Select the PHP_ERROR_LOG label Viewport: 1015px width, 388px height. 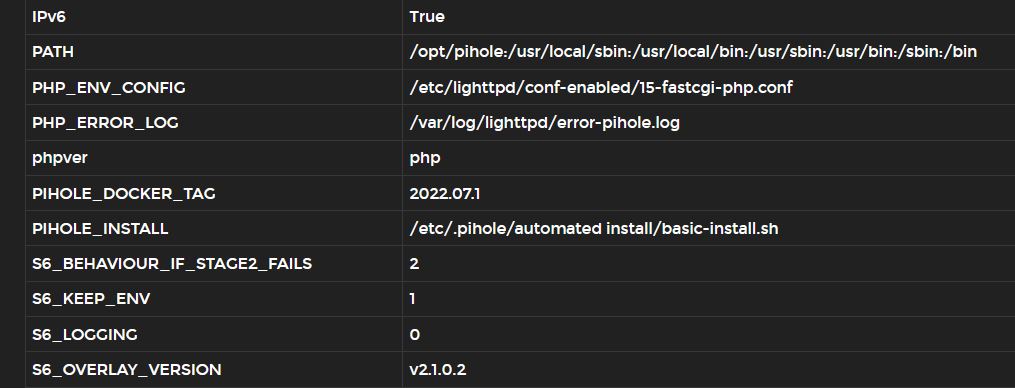pos(106,122)
